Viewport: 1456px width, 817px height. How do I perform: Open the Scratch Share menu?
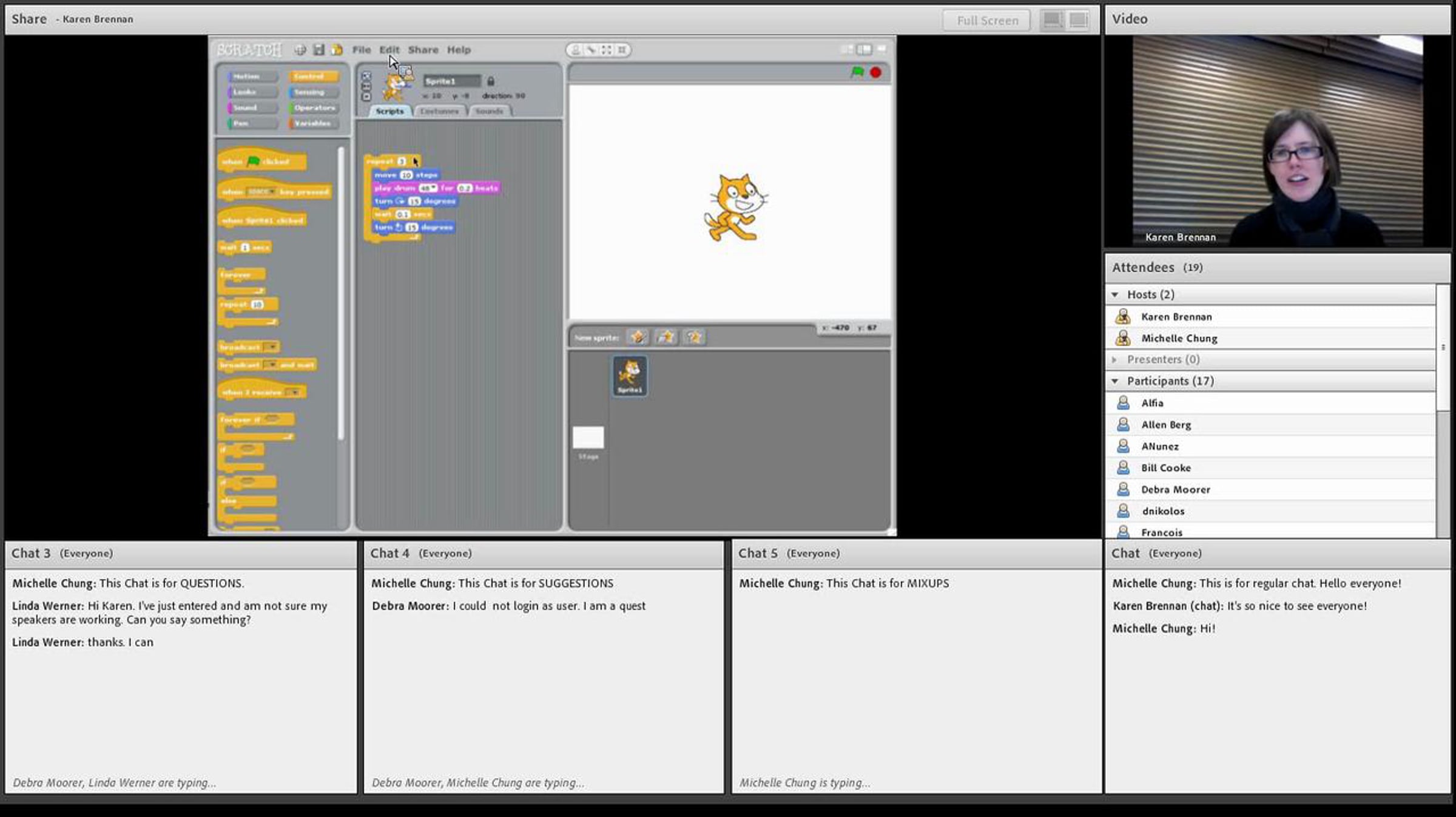pos(423,50)
